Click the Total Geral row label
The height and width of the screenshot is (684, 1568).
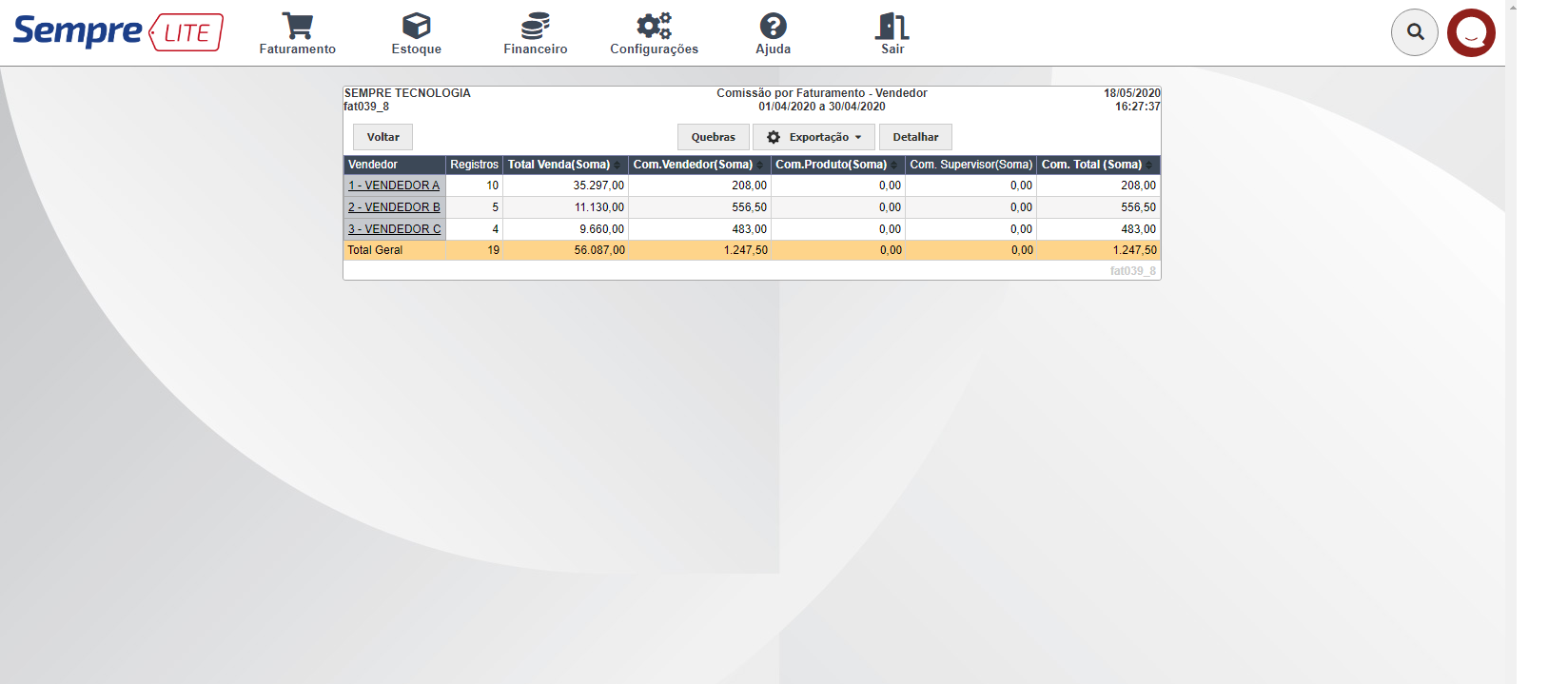pos(375,250)
